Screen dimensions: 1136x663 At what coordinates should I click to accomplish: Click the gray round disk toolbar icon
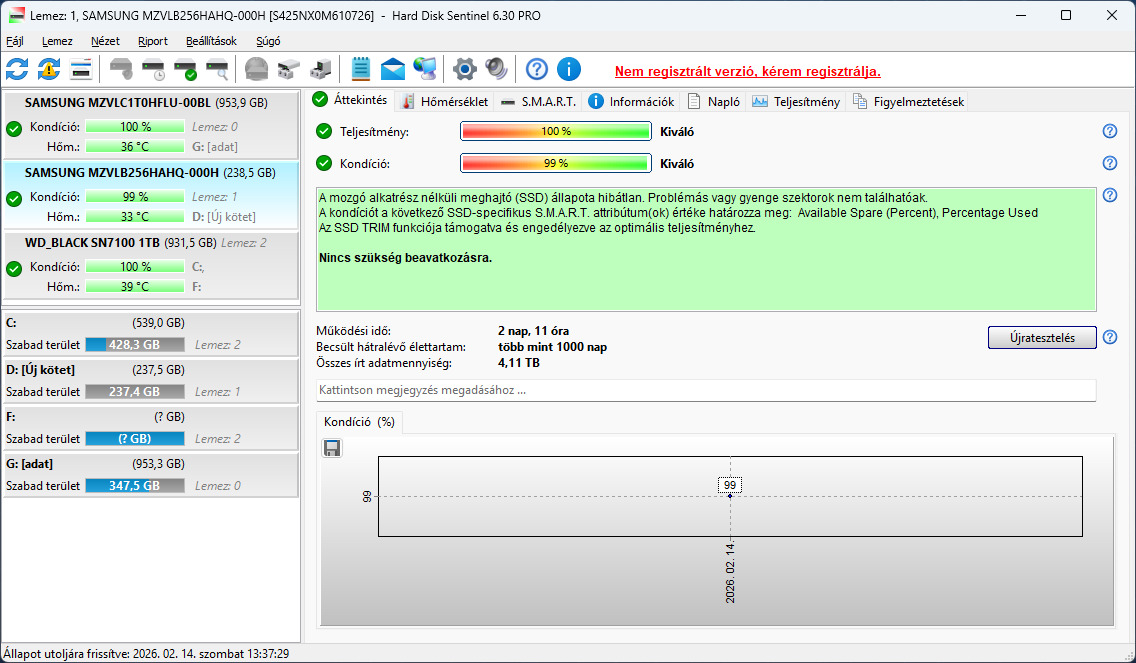256,70
